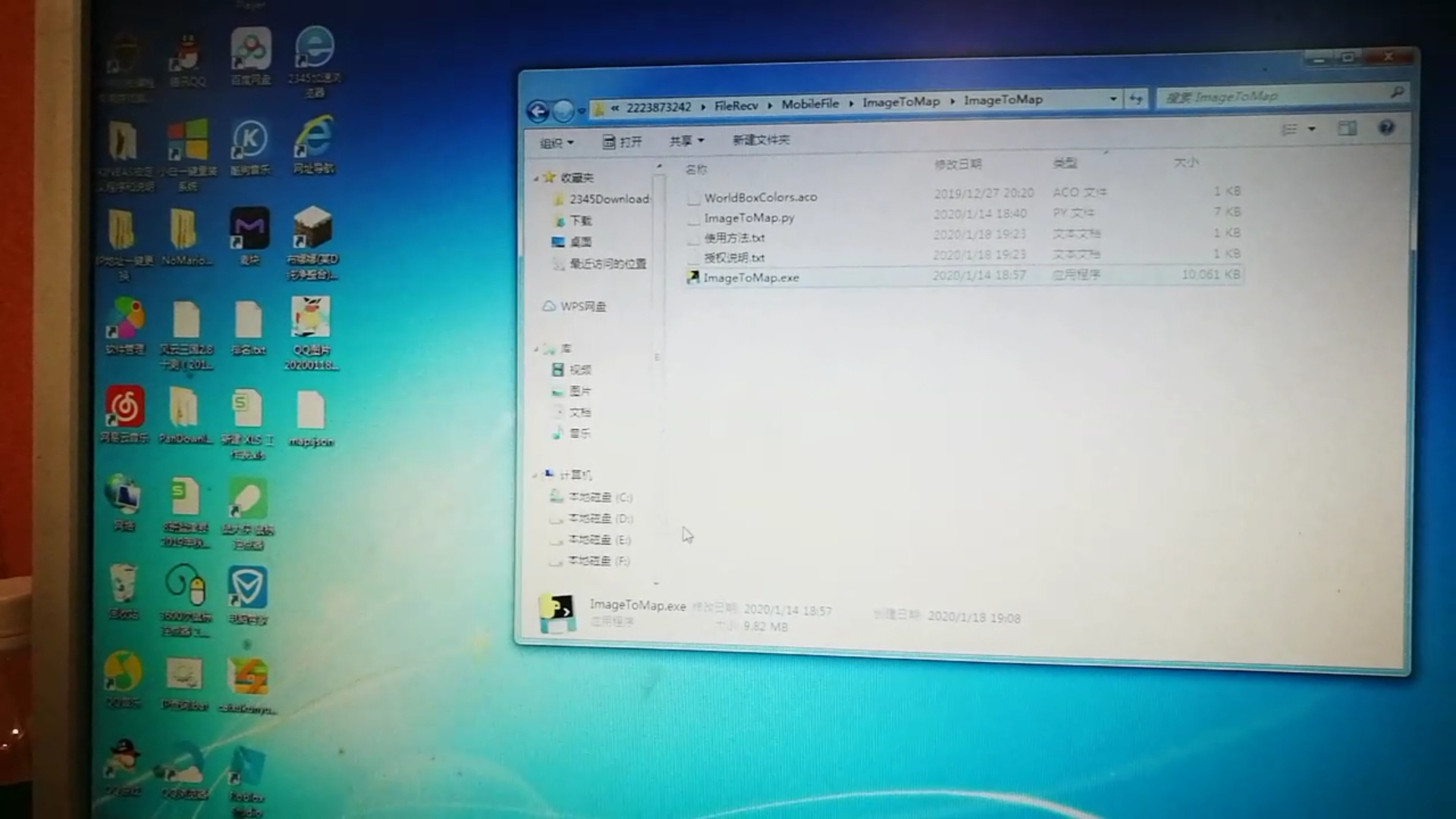Click the address bar refresh icon
The height and width of the screenshot is (819, 1456).
coord(1136,99)
